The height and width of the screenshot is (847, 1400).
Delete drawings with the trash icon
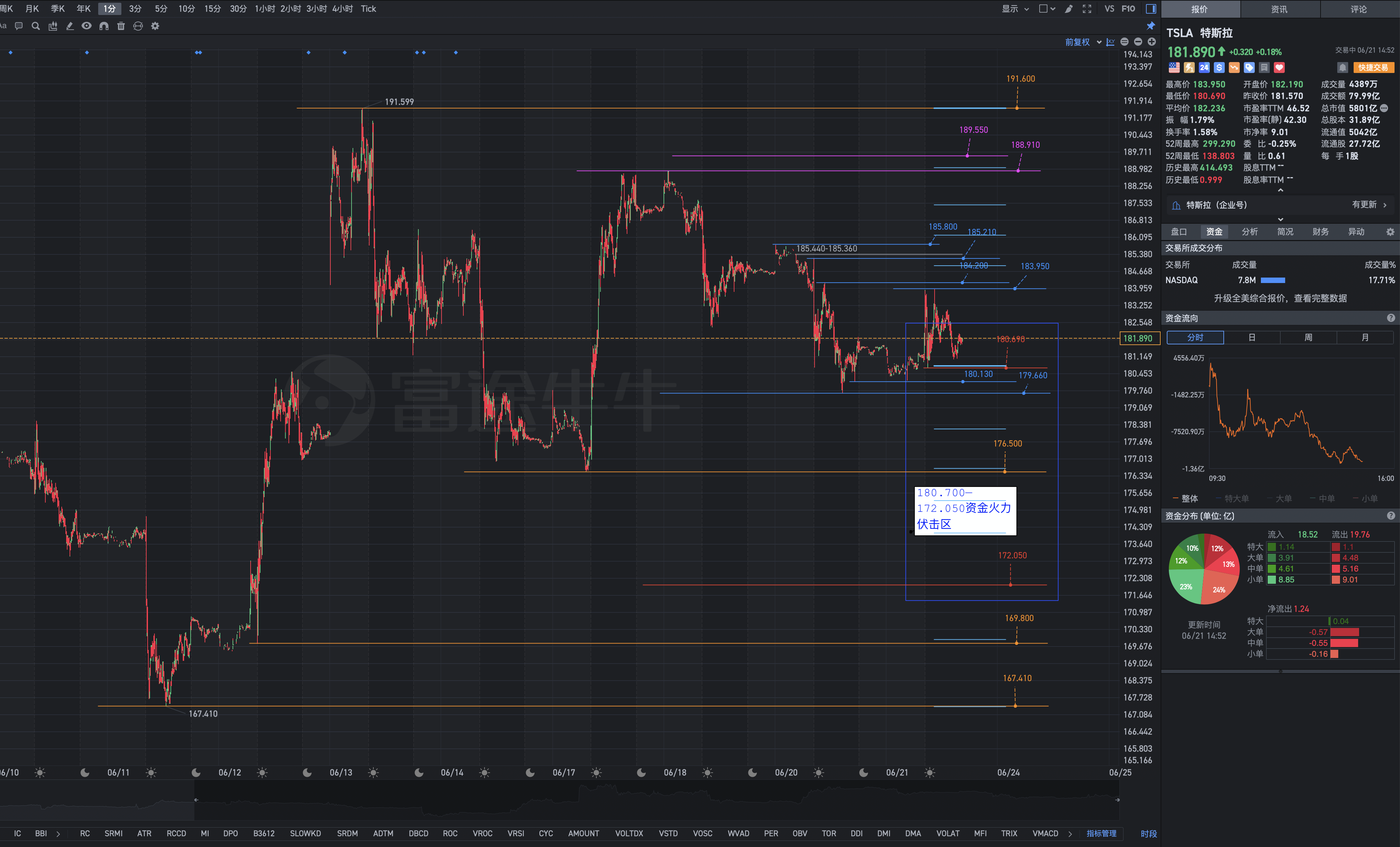point(121,26)
